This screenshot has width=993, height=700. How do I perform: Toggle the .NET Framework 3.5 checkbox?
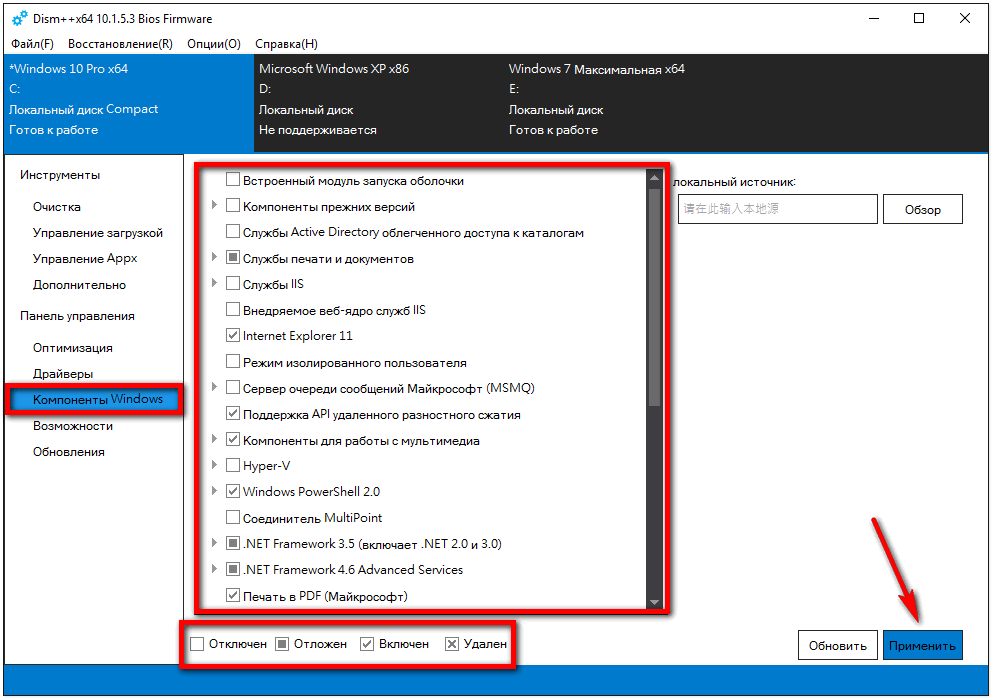point(232,543)
